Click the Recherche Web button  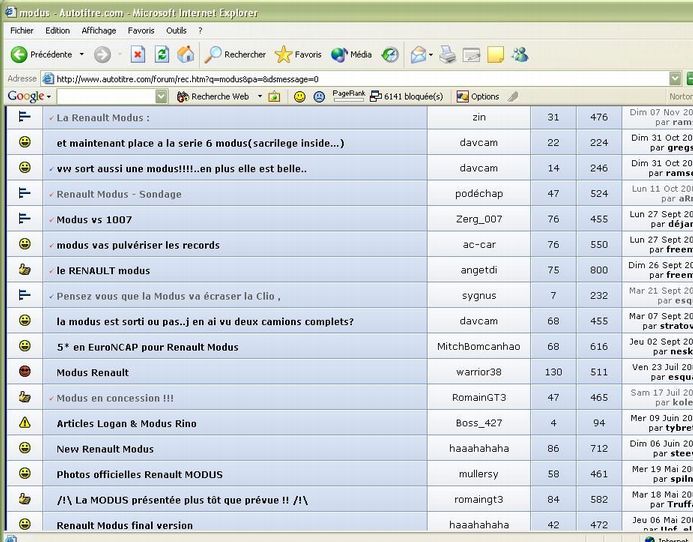point(213,96)
